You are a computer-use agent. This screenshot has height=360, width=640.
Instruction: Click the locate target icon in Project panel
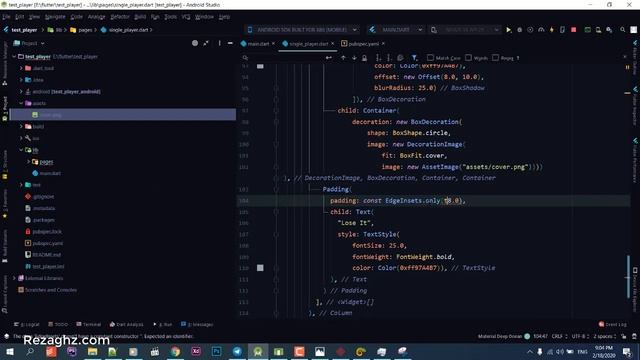195,43
